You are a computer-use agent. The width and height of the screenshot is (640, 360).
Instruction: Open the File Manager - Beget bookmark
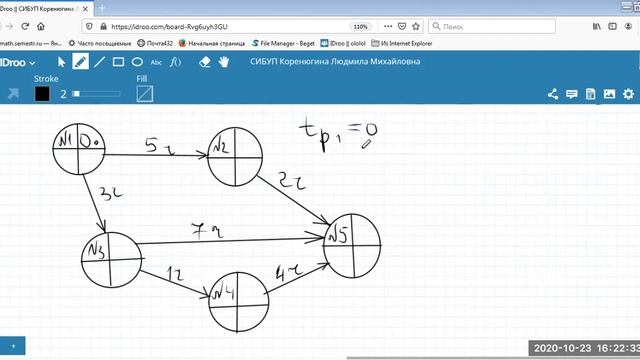pos(283,43)
